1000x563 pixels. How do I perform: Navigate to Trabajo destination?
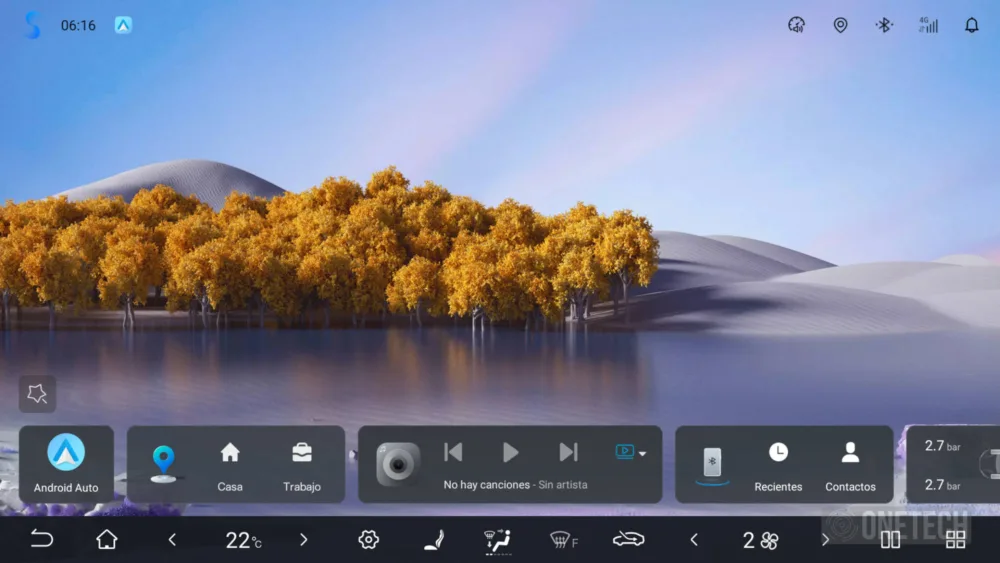click(x=301, y=465)
